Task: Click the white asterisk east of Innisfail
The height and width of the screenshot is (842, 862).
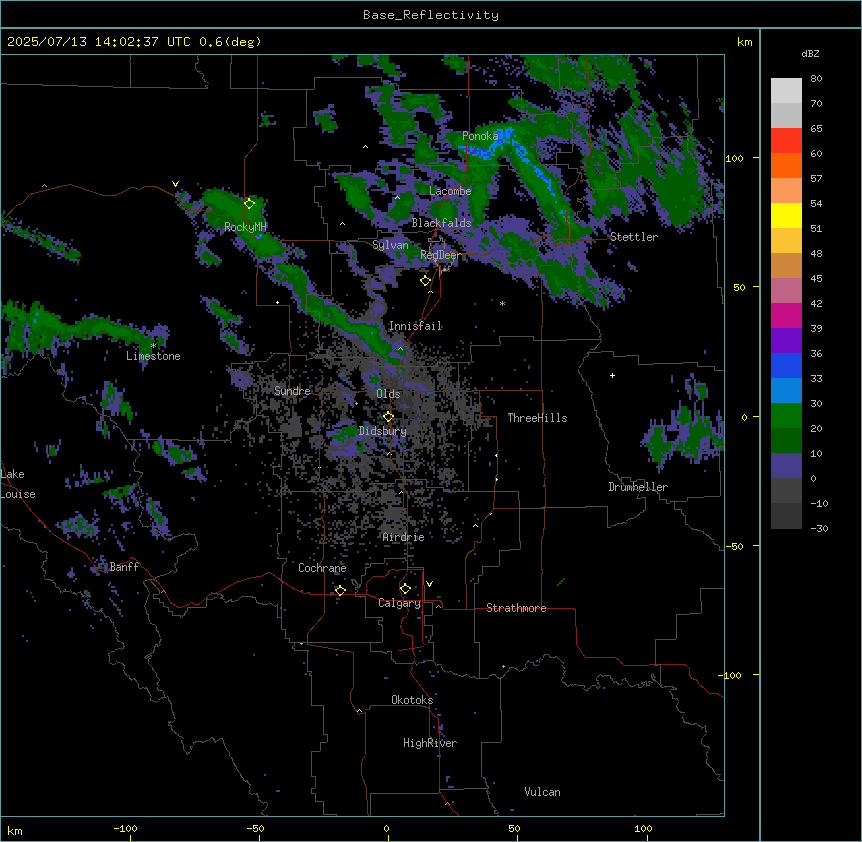Action: [502, 303]
